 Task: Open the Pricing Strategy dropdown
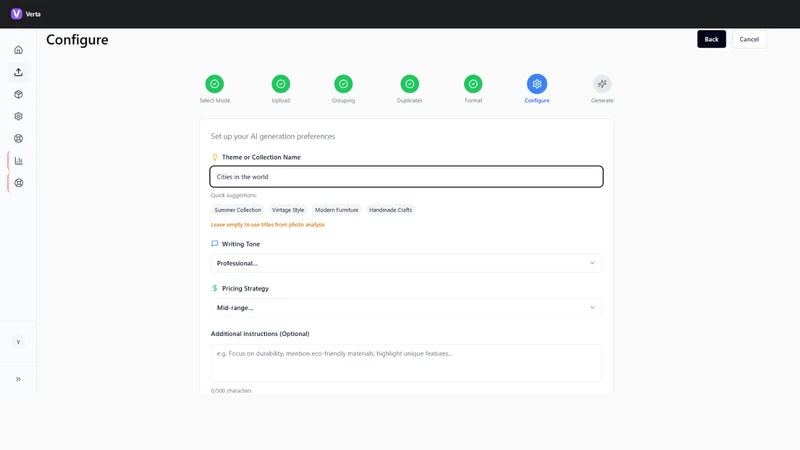[x=406, y=308]
